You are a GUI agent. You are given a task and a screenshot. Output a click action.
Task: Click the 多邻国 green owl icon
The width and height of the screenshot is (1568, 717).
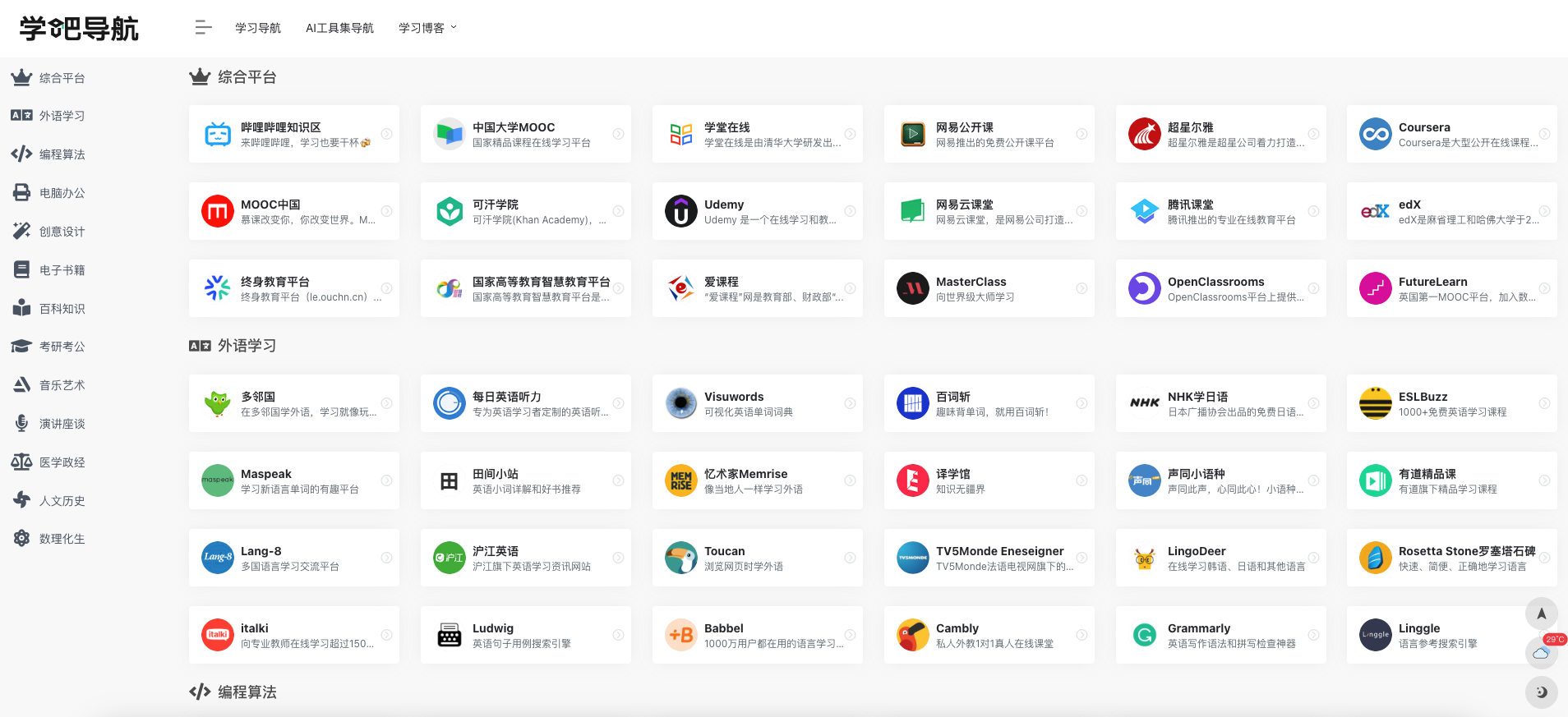pyautogui.click(x=218, y=403)
